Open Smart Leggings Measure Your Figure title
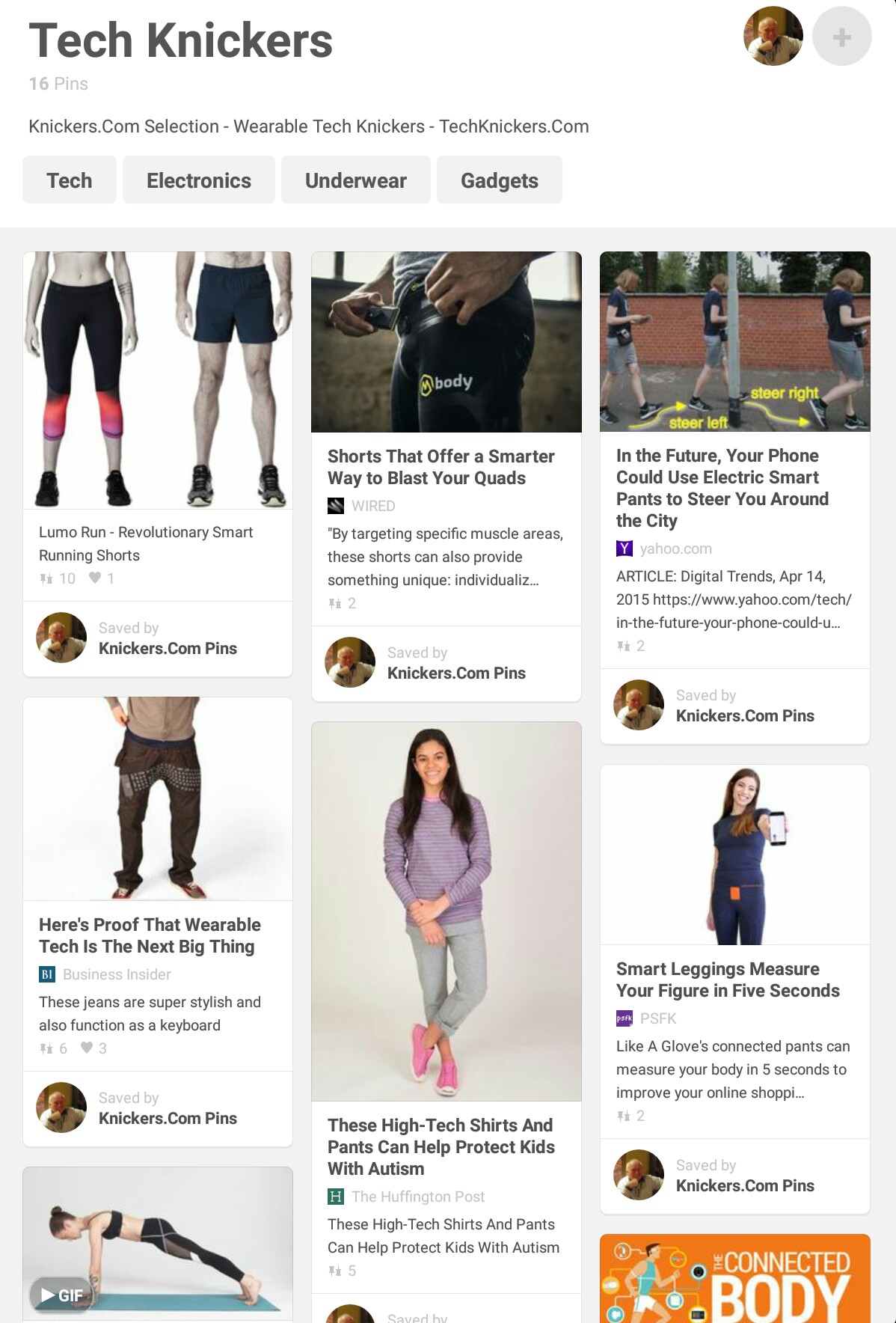This screenshot has height=1323, width=896. [x=728, y=980]
